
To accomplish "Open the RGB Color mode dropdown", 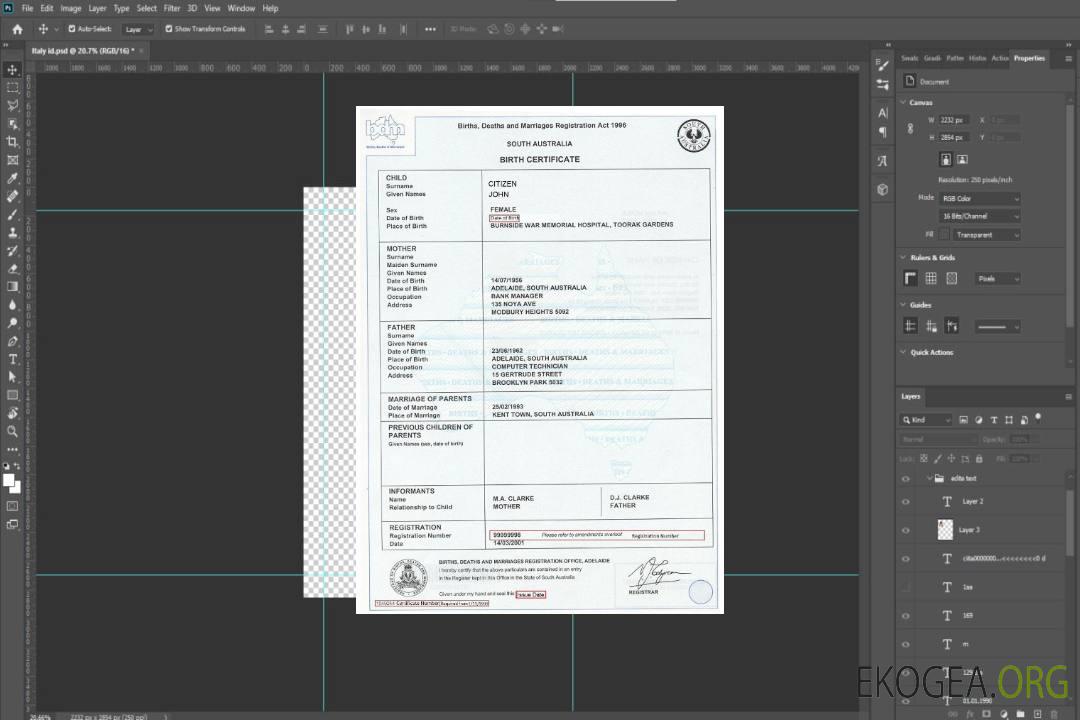I will [979, 198].
